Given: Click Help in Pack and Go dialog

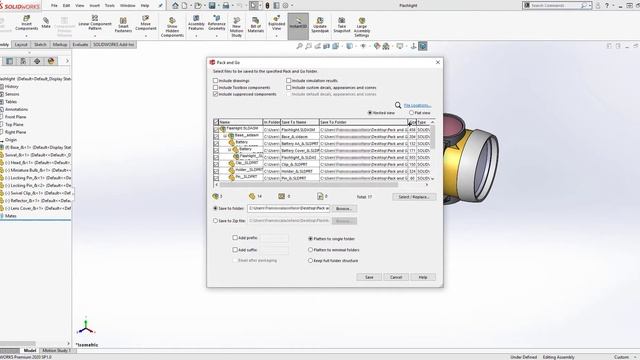Looking at the screenshot, I should [x=423, y=277].
